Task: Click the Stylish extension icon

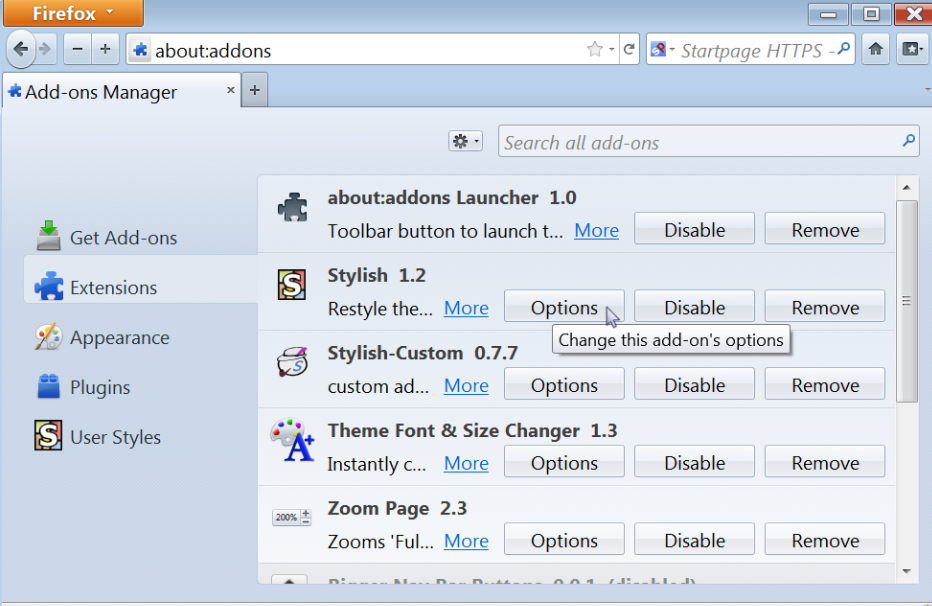Action: [x=292, y=286]
